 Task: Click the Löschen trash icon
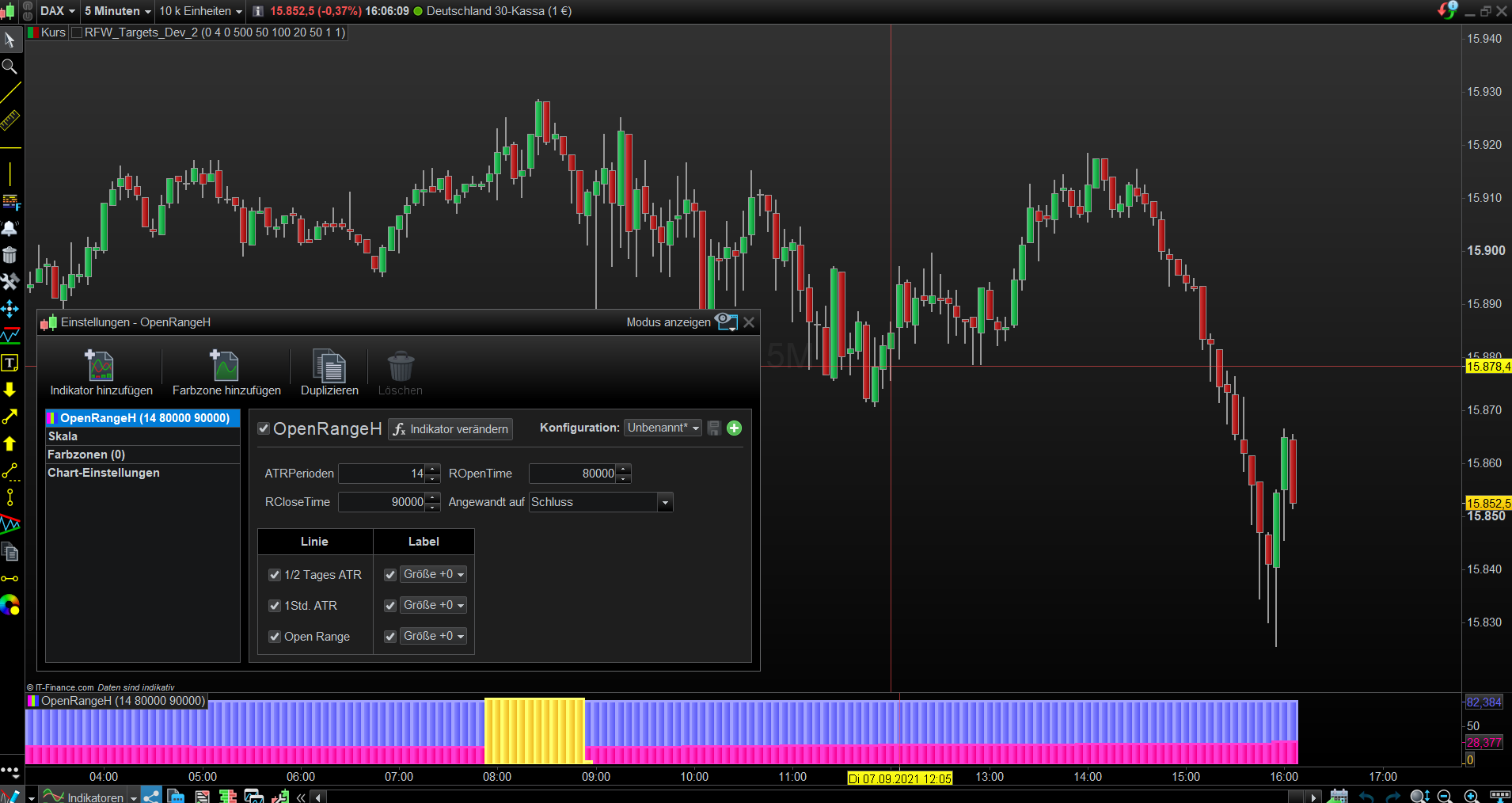tap(401, 366)
